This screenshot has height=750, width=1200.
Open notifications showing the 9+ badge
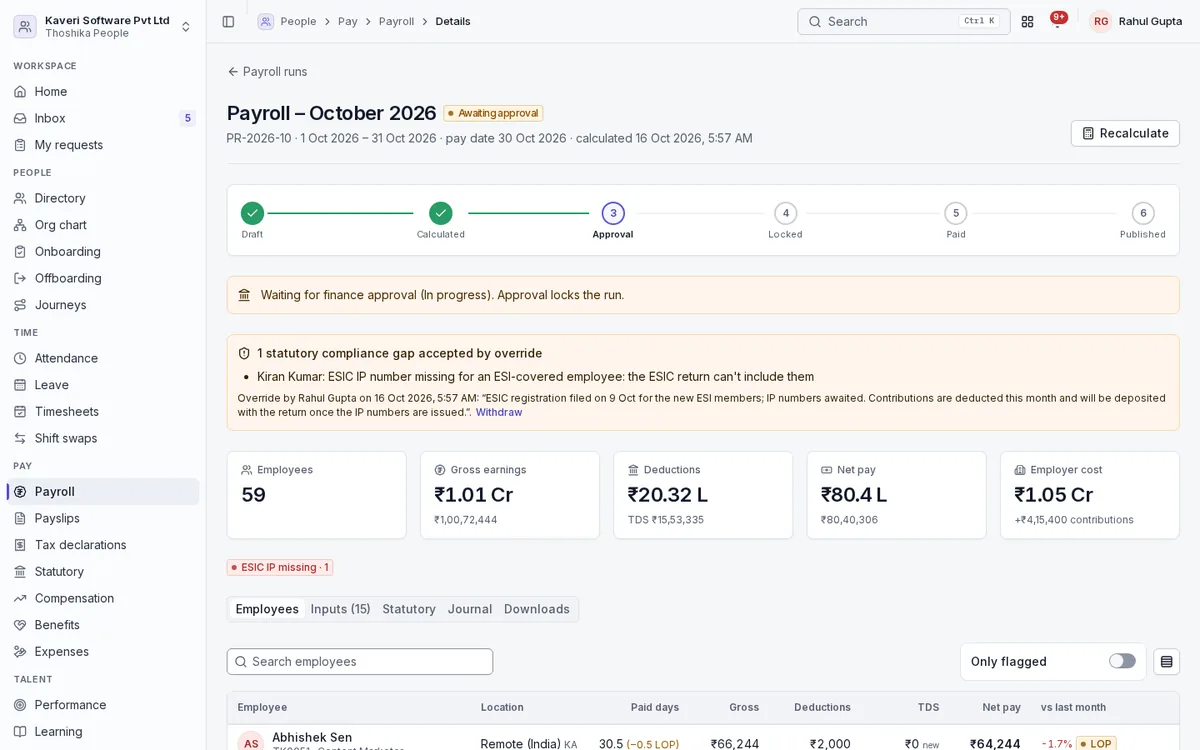[1057, 21]
